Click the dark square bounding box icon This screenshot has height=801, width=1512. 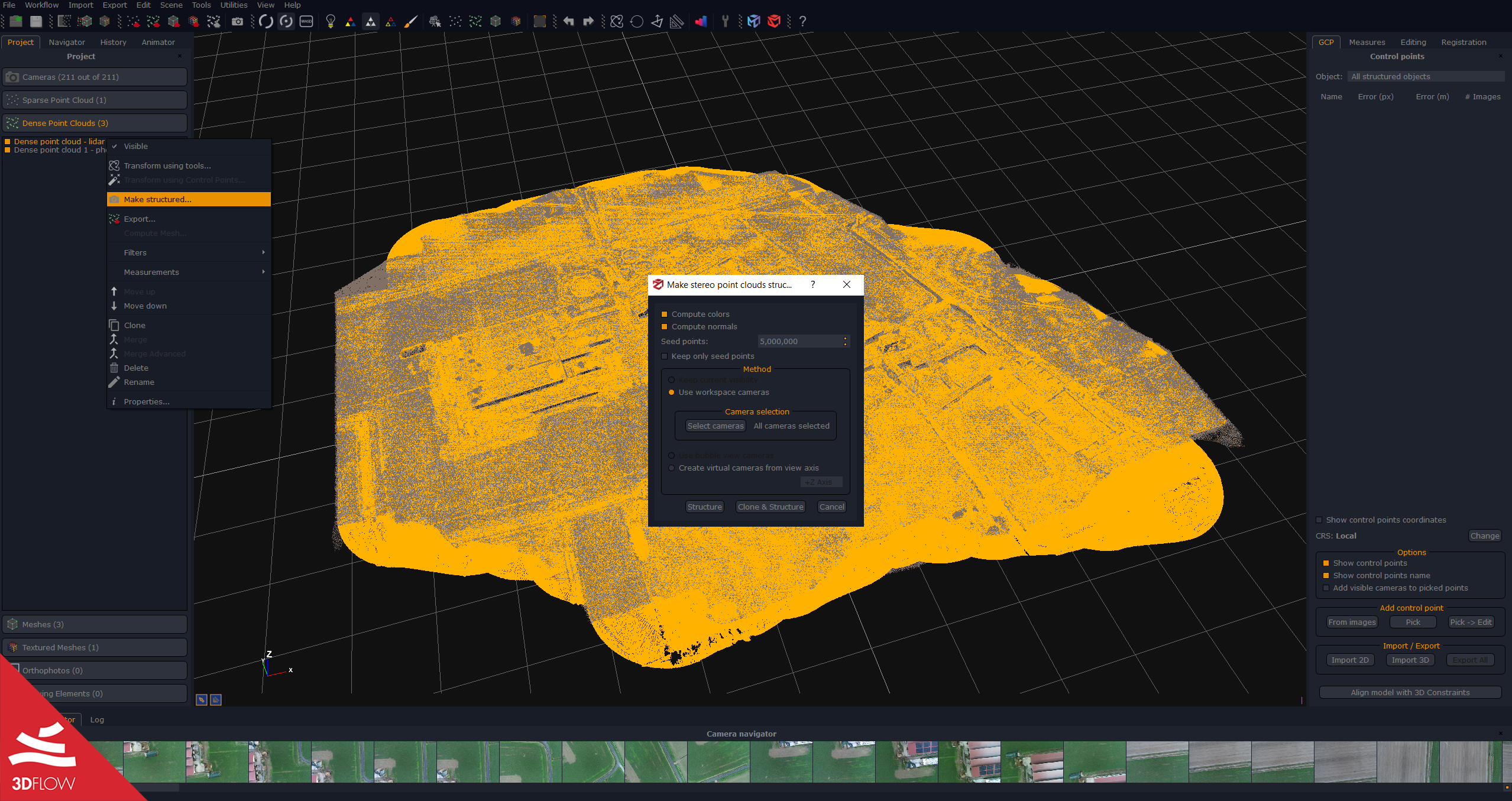[539, 21]
